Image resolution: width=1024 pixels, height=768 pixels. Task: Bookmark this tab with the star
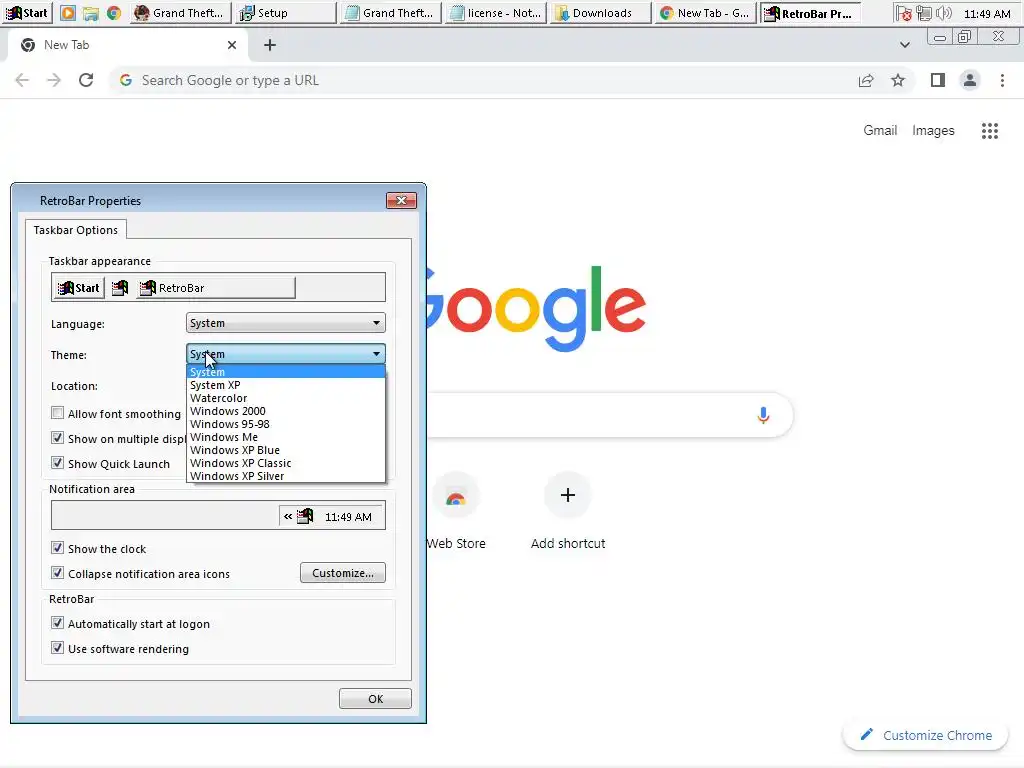tap(898, 80)
